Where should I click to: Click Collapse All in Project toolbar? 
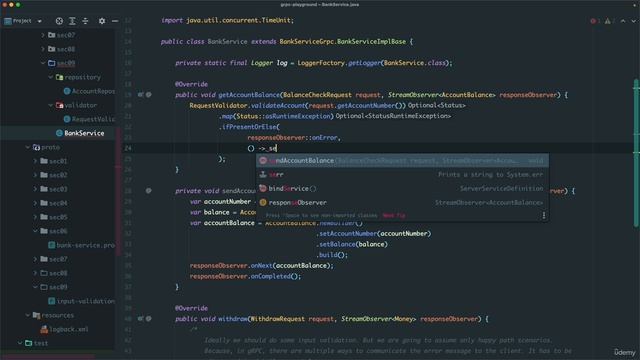click(85, 21)
